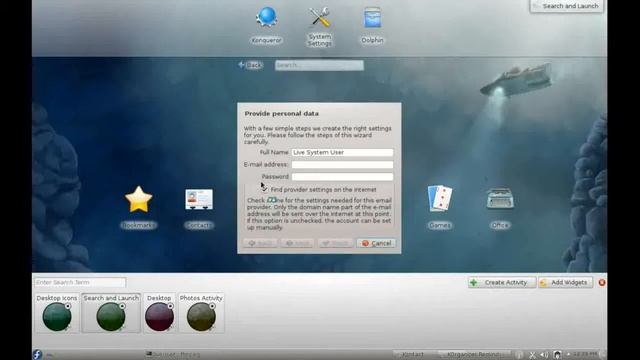The width and height of the screenshot is (640, 360).
Task: Click into the Full Name field
Action: click(x=342, y=152)
